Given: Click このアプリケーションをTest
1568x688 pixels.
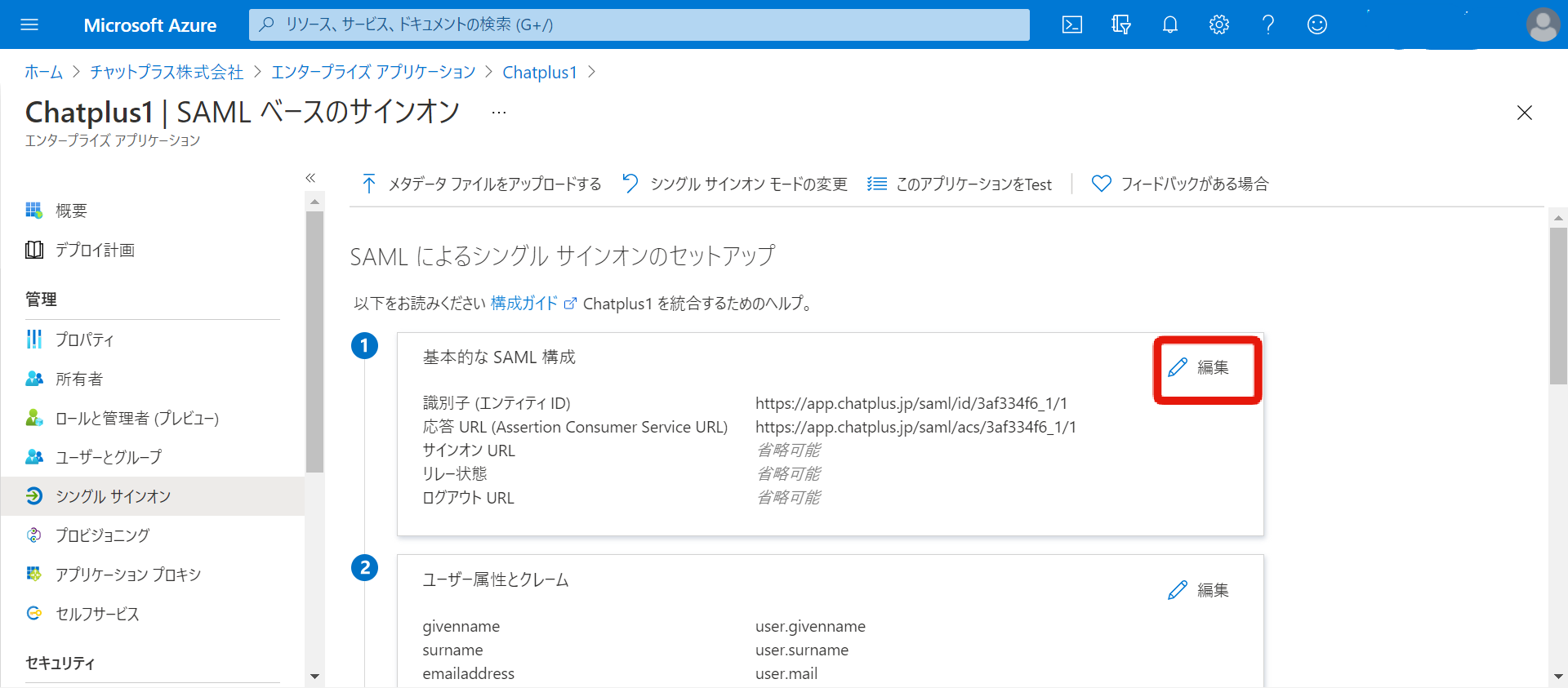Looking at the screenshot, I should pos(960,184).
